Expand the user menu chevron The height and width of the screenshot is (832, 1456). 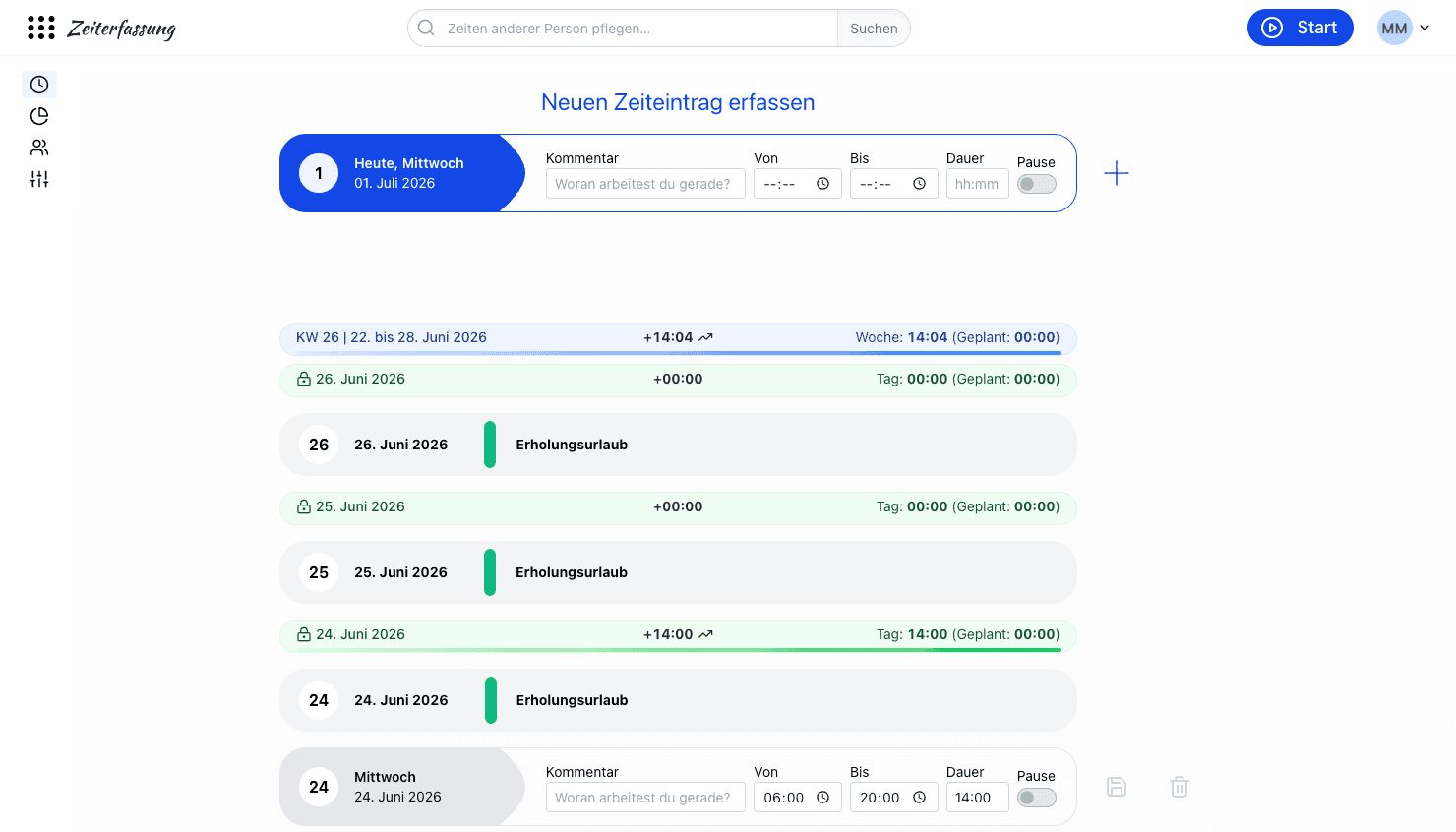1425,29
